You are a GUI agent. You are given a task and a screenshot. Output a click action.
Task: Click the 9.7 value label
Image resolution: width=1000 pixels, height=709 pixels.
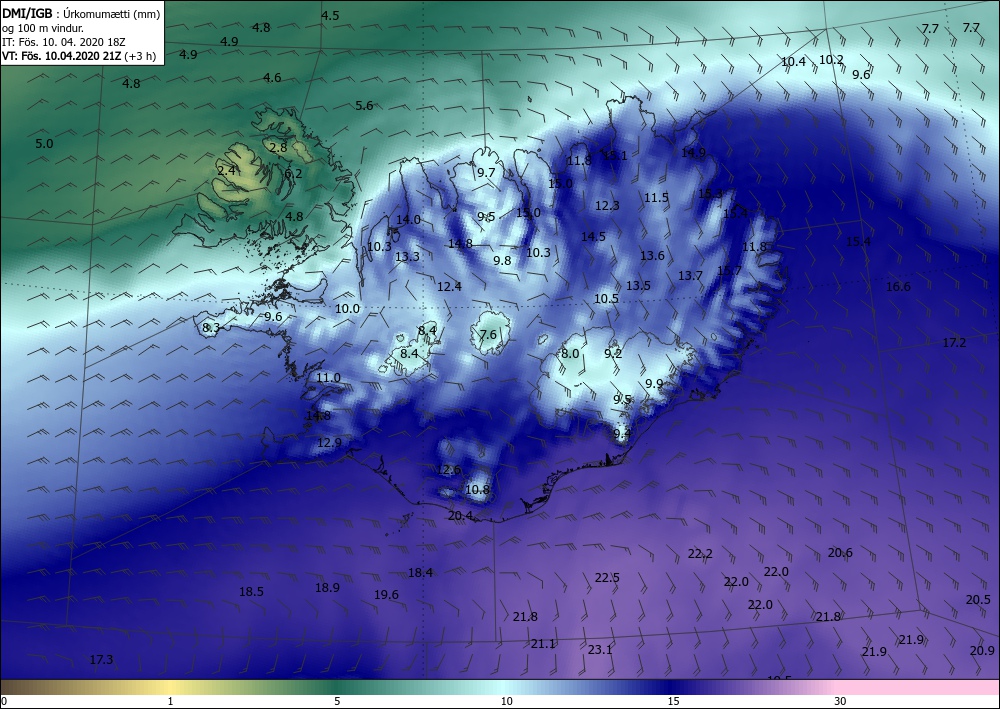486,173
